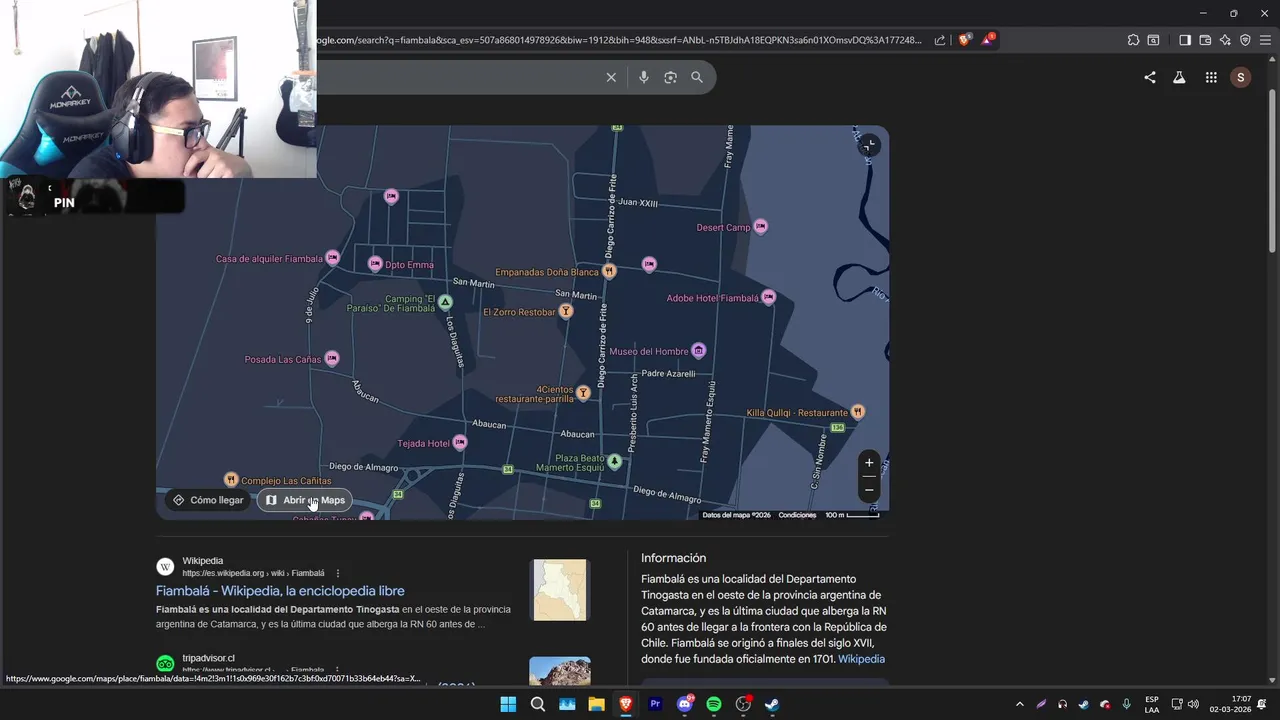Open Google Lens image search icon
Viewport: 1280px width, 720px height.
click(x=670, y=77)
